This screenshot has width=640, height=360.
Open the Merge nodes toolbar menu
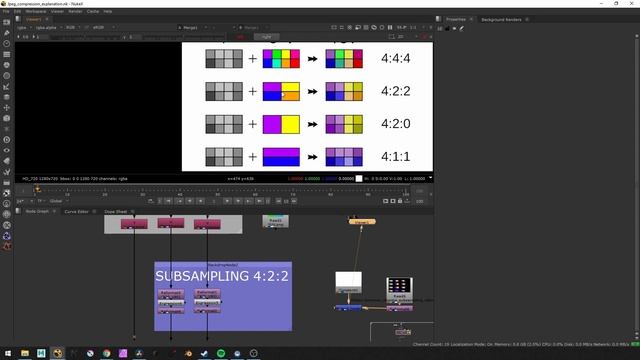[7, 97]
